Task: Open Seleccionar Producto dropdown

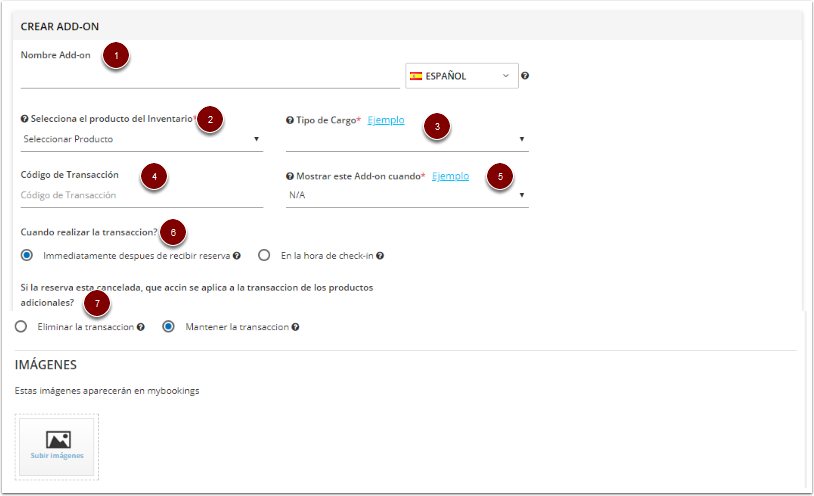Action: tap(142, 139)
